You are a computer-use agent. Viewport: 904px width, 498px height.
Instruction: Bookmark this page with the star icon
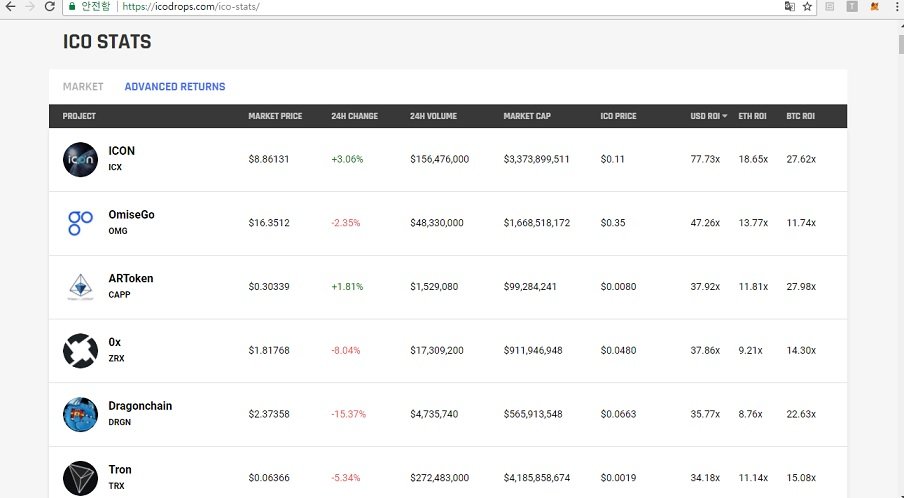pos(807,6)
